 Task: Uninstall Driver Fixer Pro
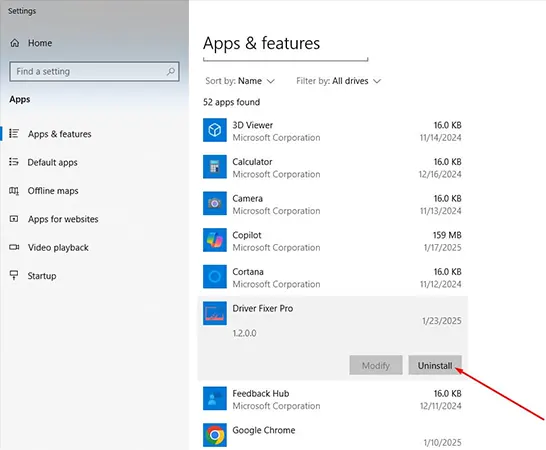pos(435,365)
